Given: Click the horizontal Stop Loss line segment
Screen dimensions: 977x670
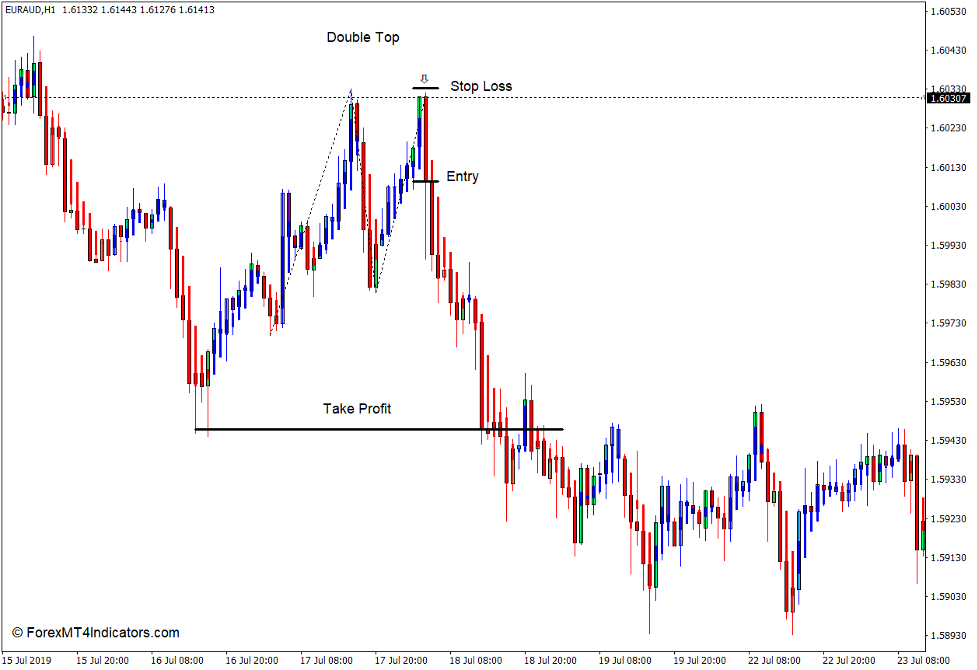Looking at the screenshot, I should pyautogui.click(x=425, y=89).
